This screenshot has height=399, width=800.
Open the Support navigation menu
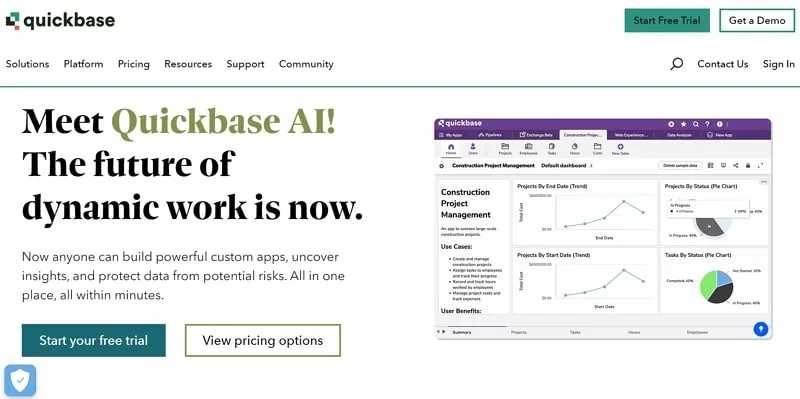(x=245, y=64)
